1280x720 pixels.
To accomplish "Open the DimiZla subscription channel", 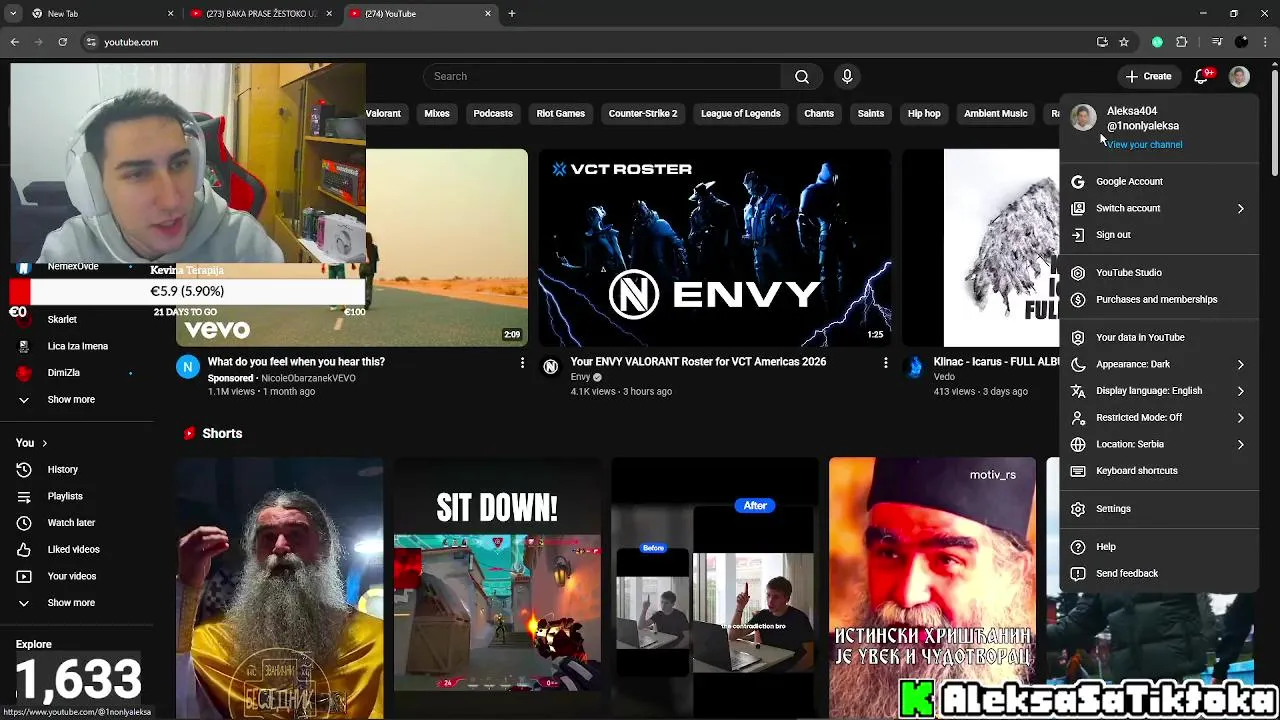I will click(x=63, y=373).
